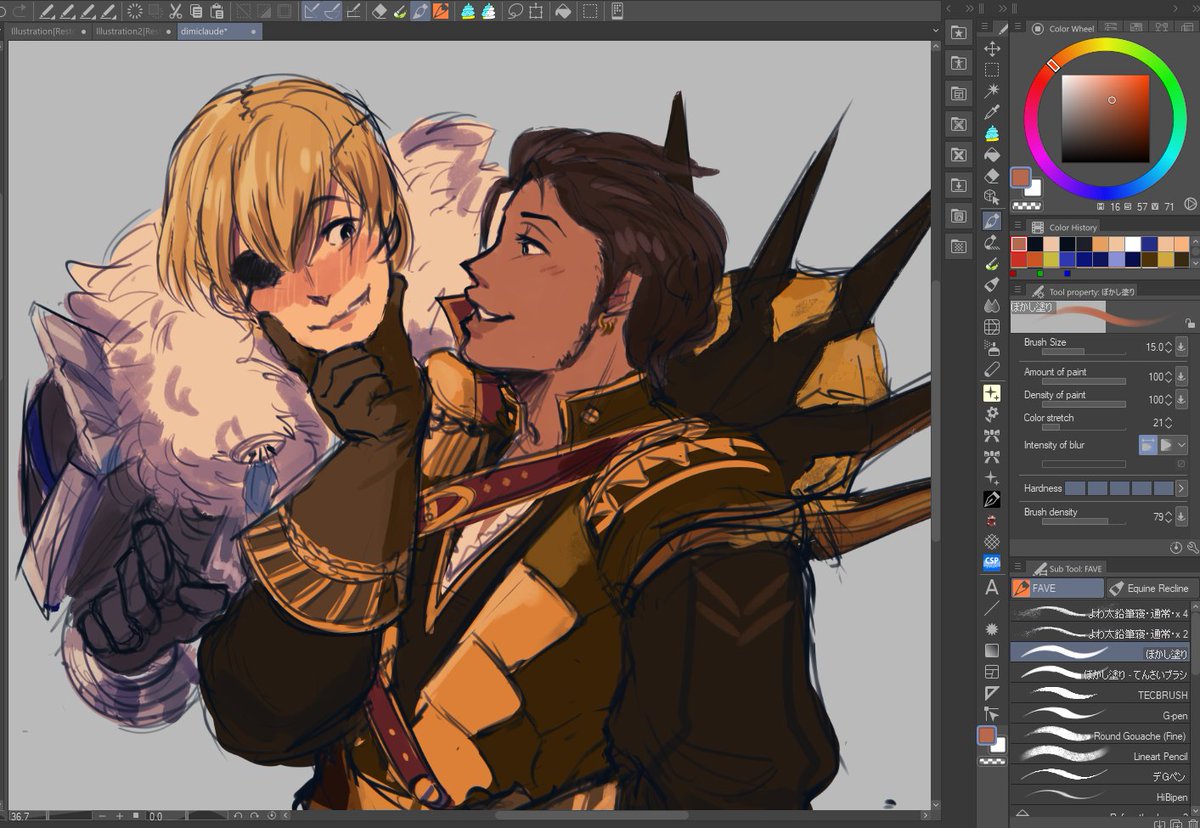Open Intensity of blur dropdown arrow
The width and height of the screenshot is (1200, 828).
(1182, 445)
